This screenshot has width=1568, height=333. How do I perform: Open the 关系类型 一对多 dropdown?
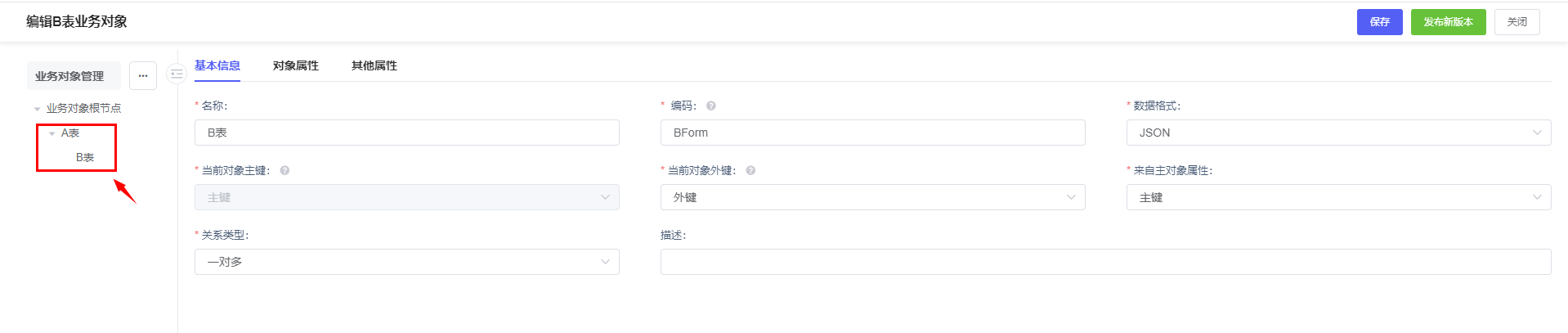pos(406,262)
